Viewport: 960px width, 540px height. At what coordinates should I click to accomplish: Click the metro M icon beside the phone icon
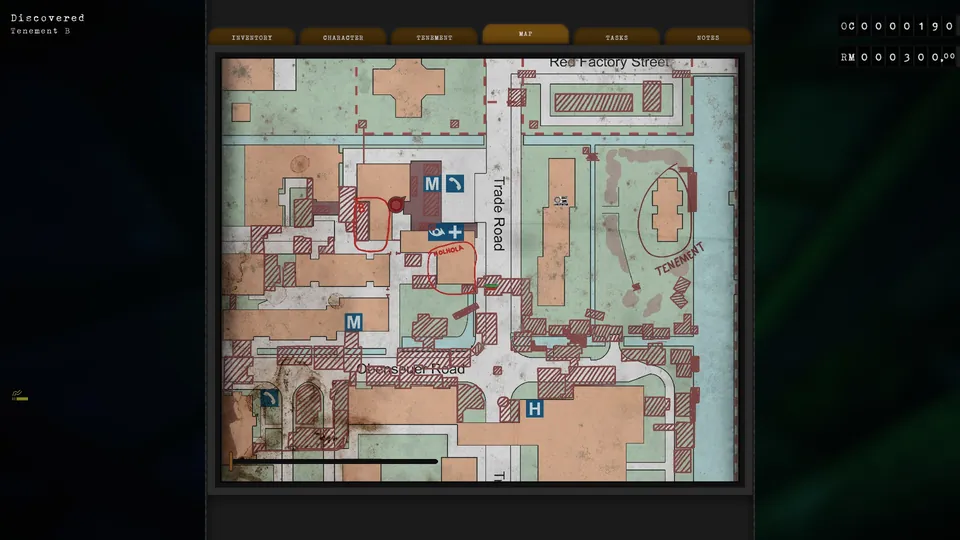432,184
